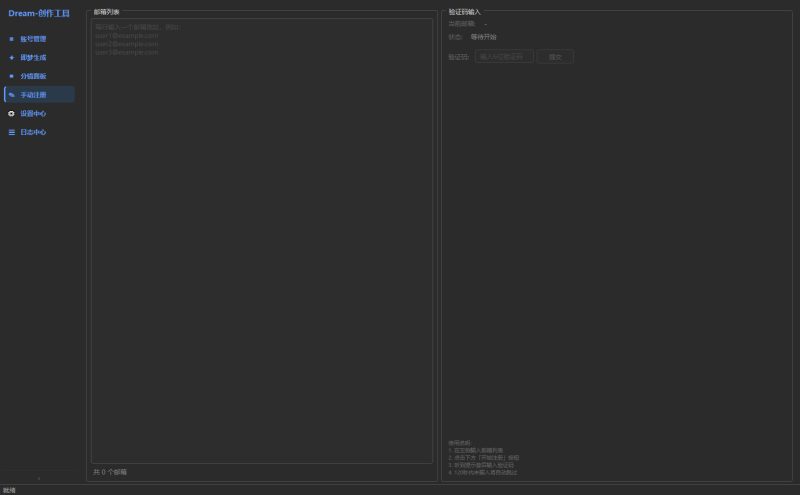The image size is (800, 495).
Task: Click the square icon beside 账号管理
Action: [x=11, y=39]
